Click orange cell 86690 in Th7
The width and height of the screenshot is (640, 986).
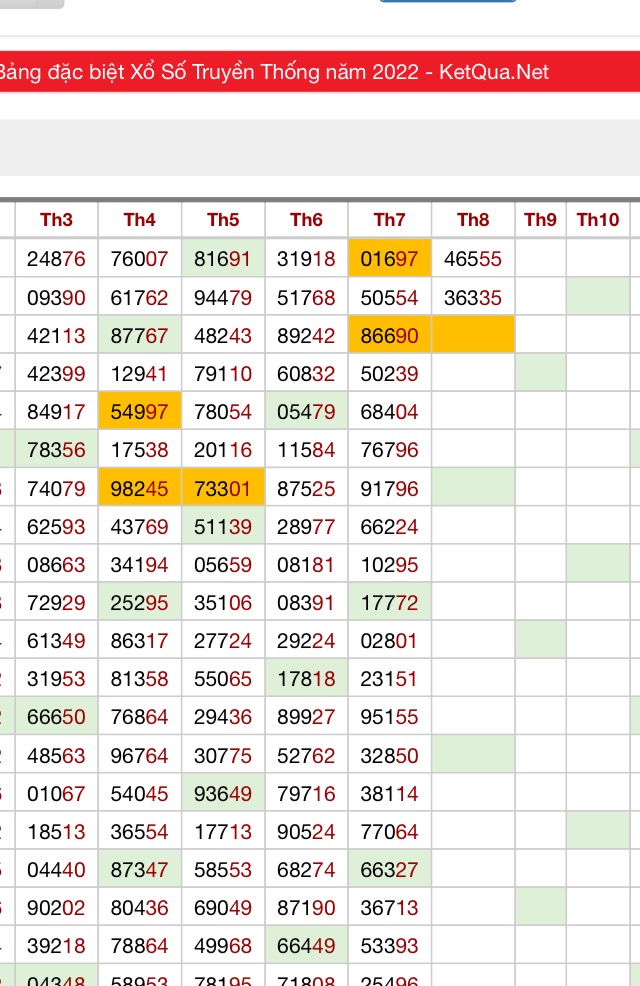(390, 335)
